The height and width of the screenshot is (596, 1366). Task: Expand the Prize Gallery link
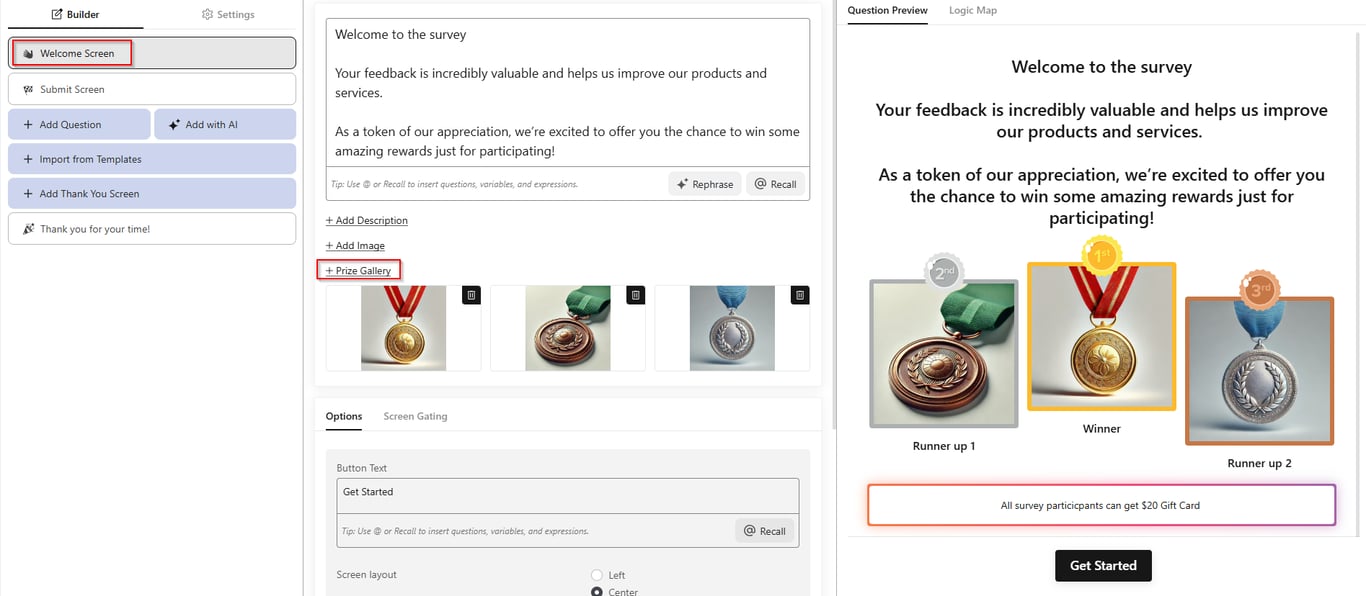click(x=359, y=270)
